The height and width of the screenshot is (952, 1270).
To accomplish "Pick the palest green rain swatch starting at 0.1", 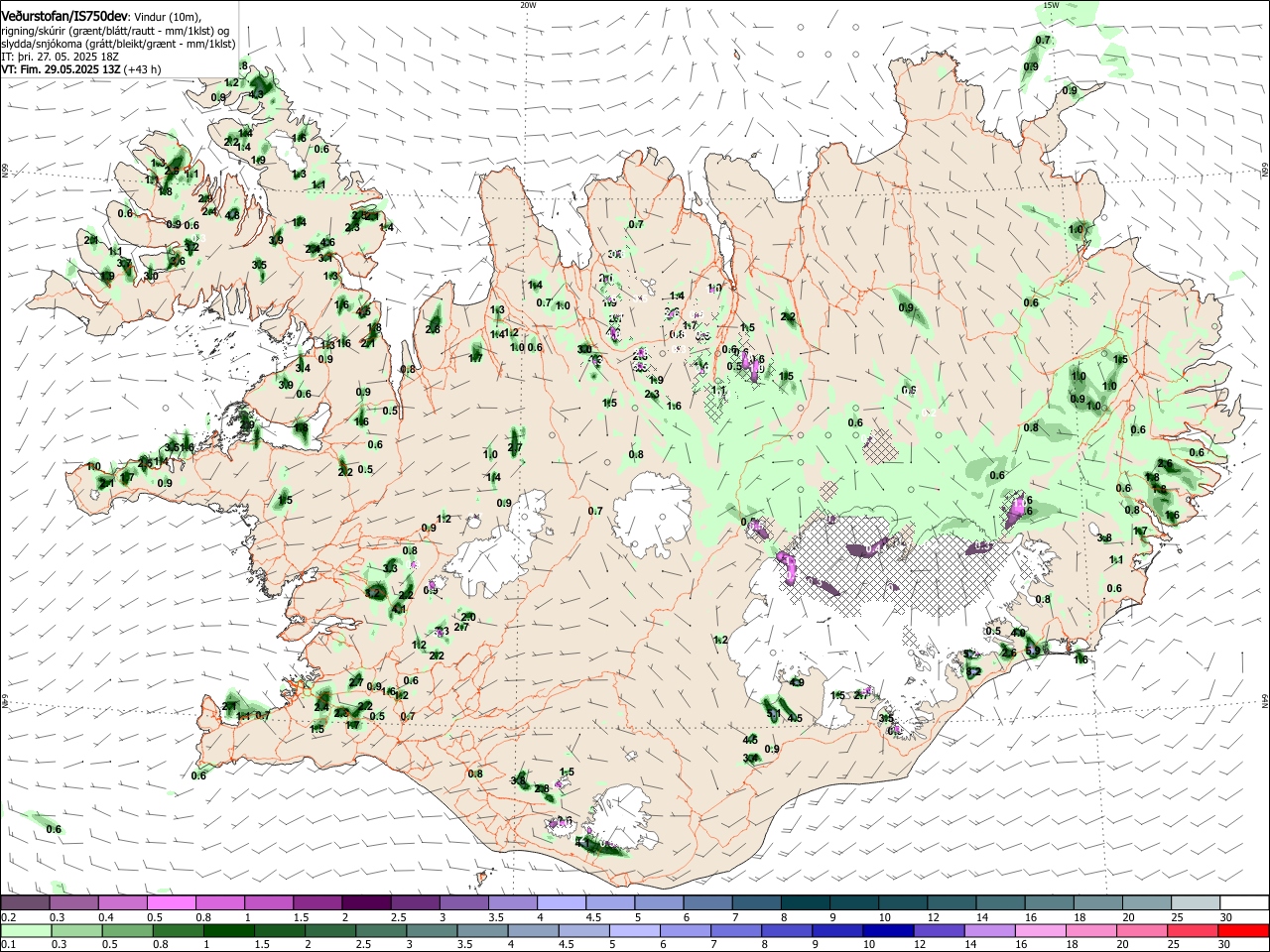I will [24, 931].
